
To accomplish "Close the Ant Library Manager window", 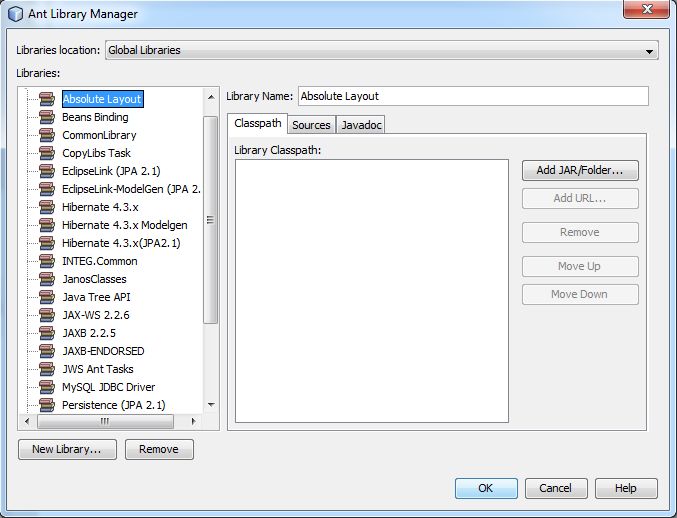I will pyautogui.click(x=646, y=9).
